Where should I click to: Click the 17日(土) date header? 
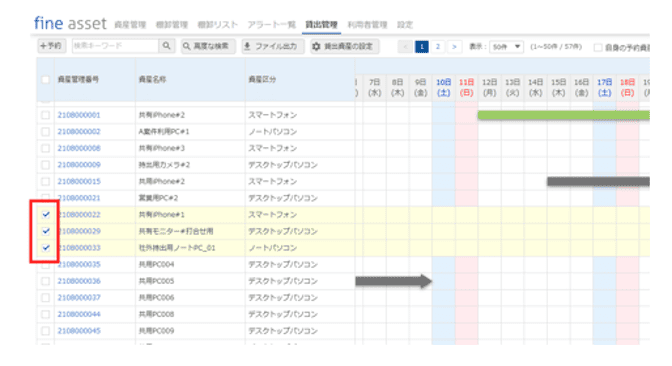coord(604,87)
